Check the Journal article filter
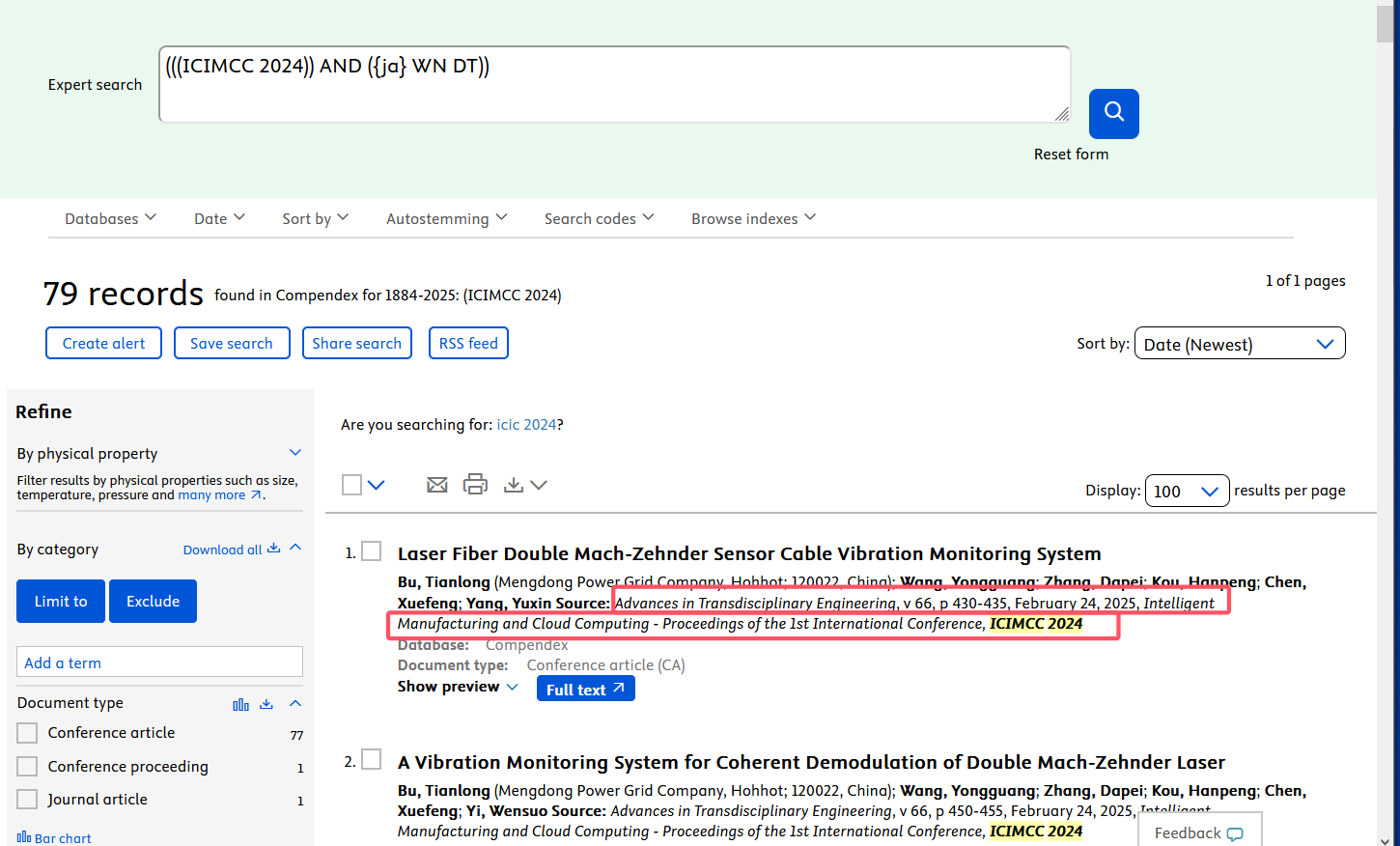The width and height of the screenshot is (1400, 846). (28, 800)
